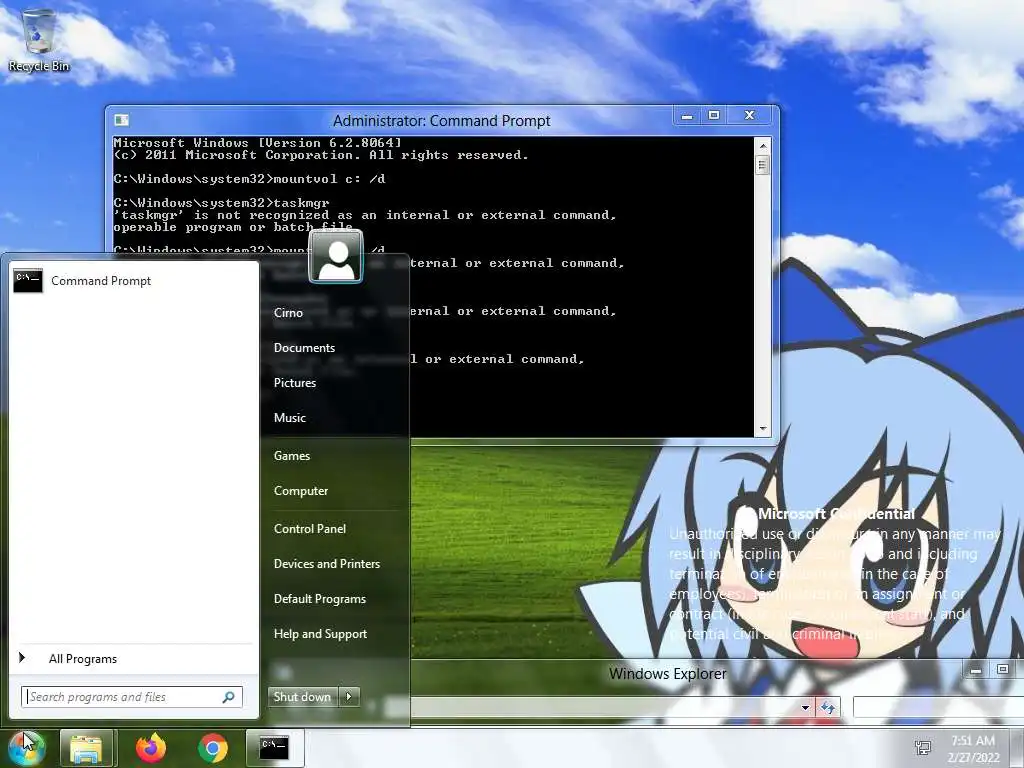
Task: Expand shut down options arrow
Action: click(x=349, y=697)
